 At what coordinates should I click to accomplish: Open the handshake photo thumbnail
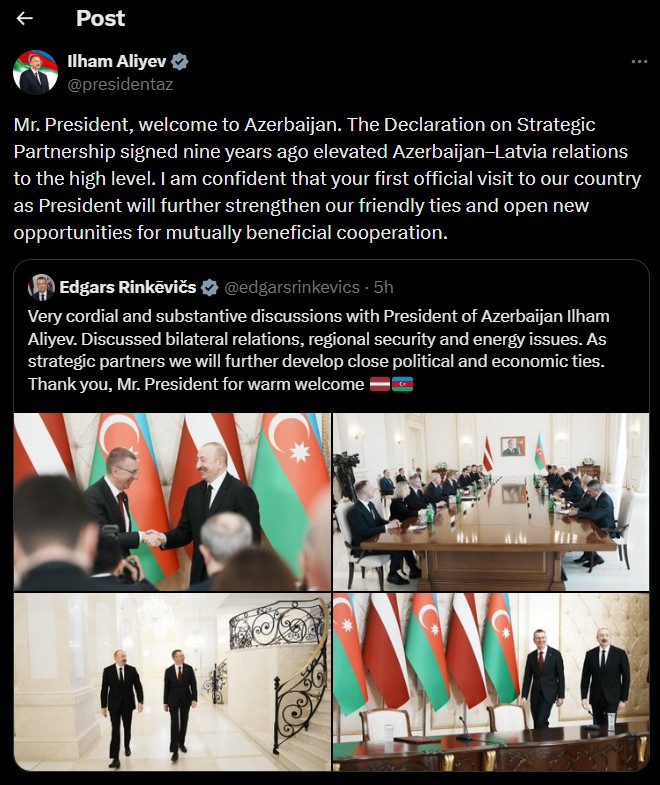172,502
